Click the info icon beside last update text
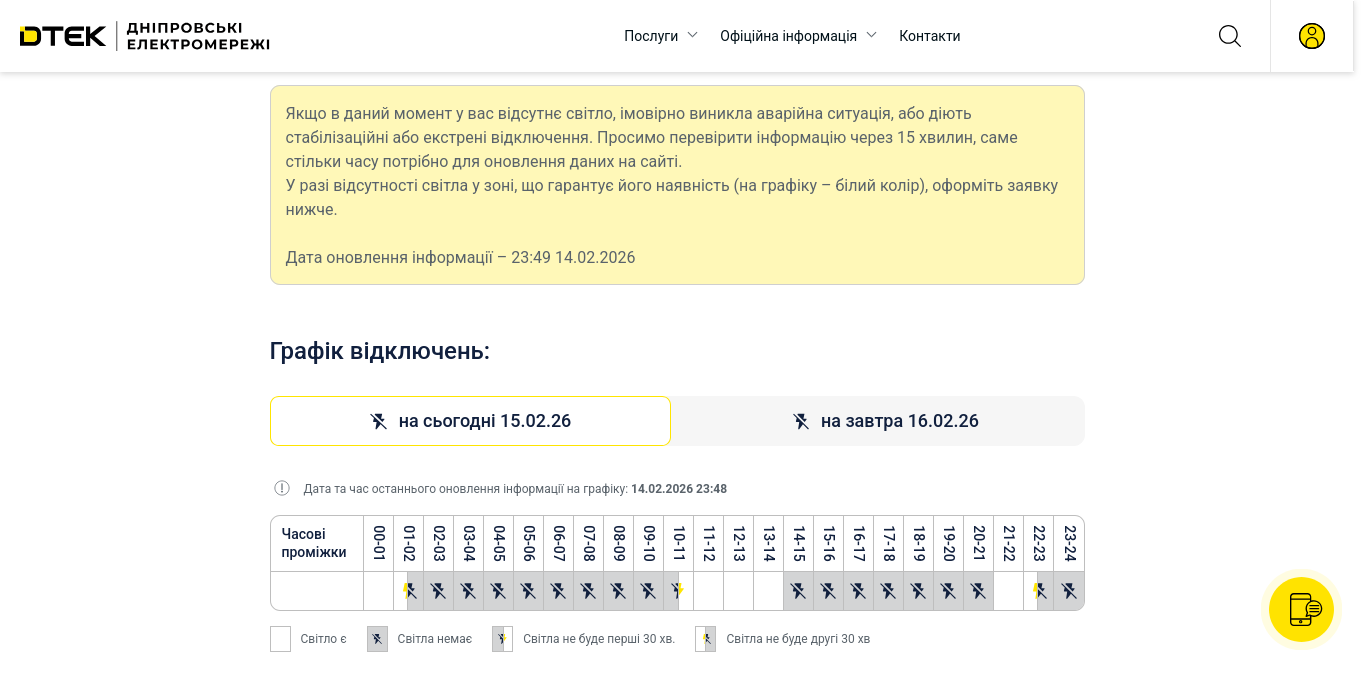This screenshot has height=682, width=1366. pos(282,488)
